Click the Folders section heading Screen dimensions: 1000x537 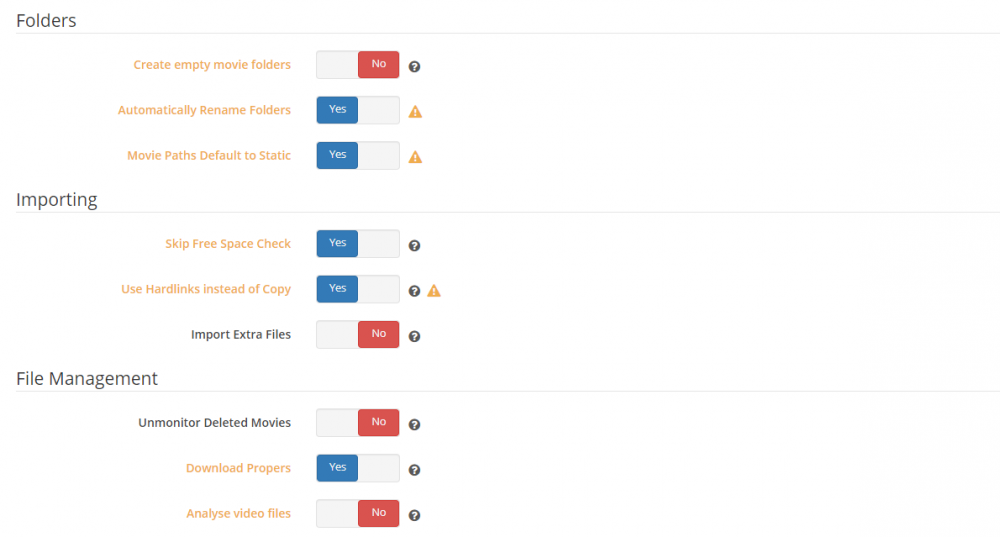tap(46, 20)
